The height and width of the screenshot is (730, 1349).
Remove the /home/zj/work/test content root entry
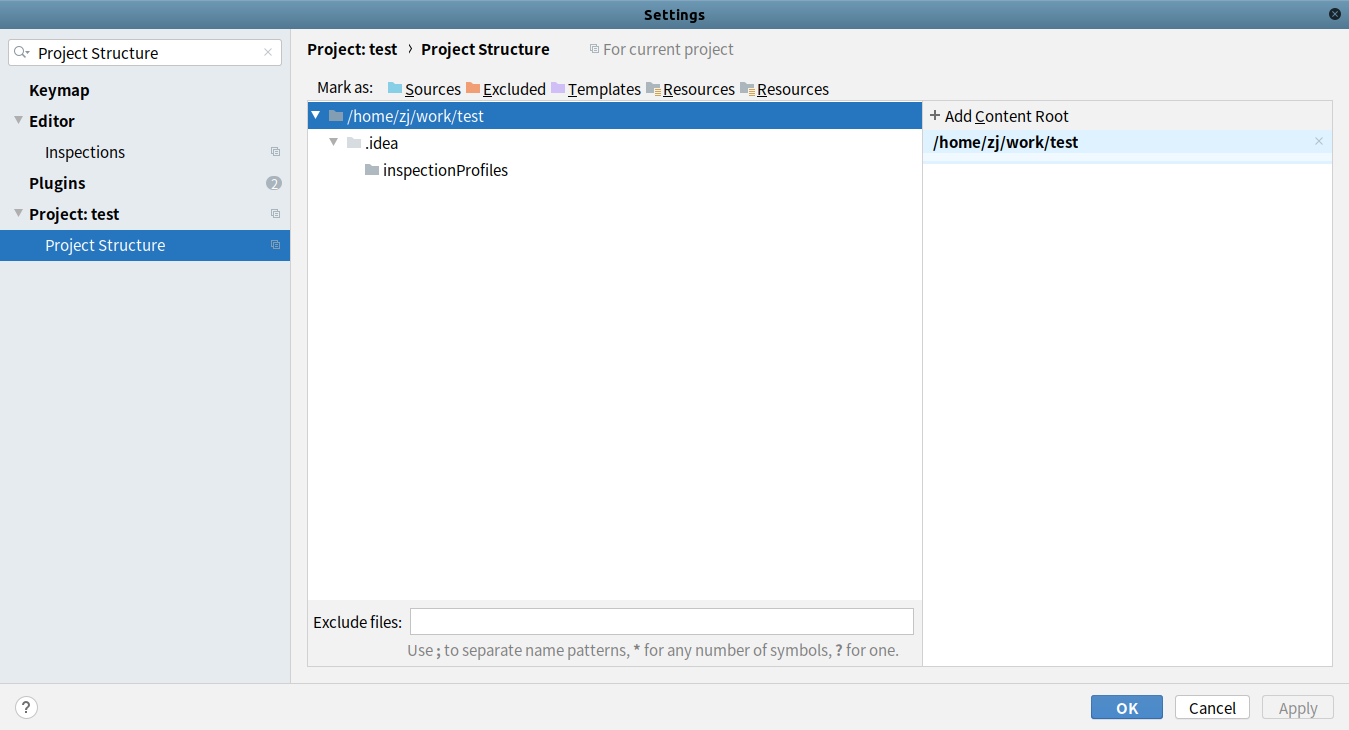tap(1318, 142)
